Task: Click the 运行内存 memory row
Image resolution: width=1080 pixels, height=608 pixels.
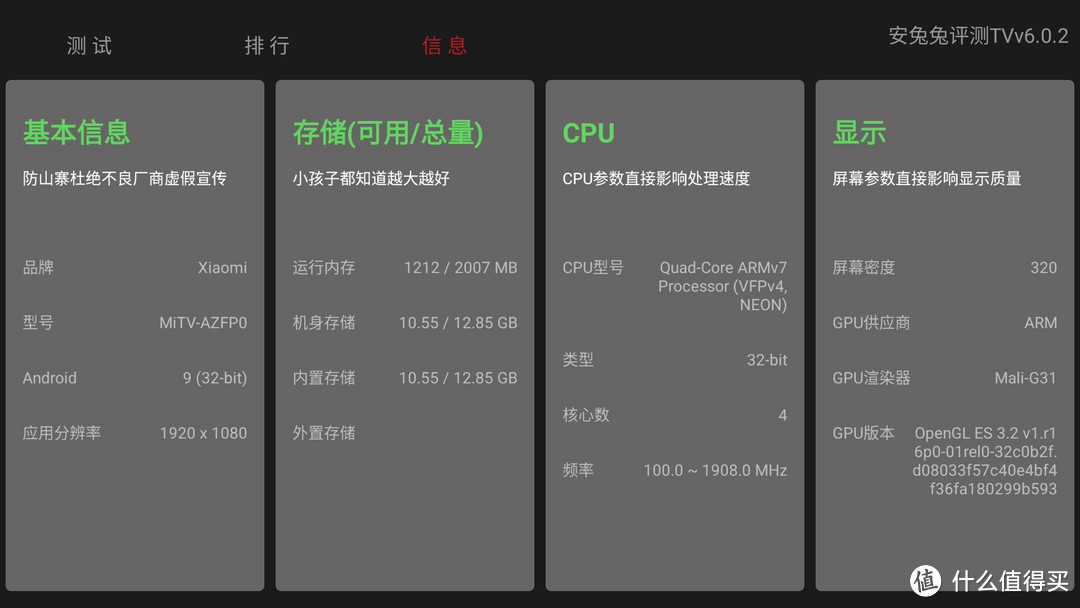Action: [x=400, y=267]
